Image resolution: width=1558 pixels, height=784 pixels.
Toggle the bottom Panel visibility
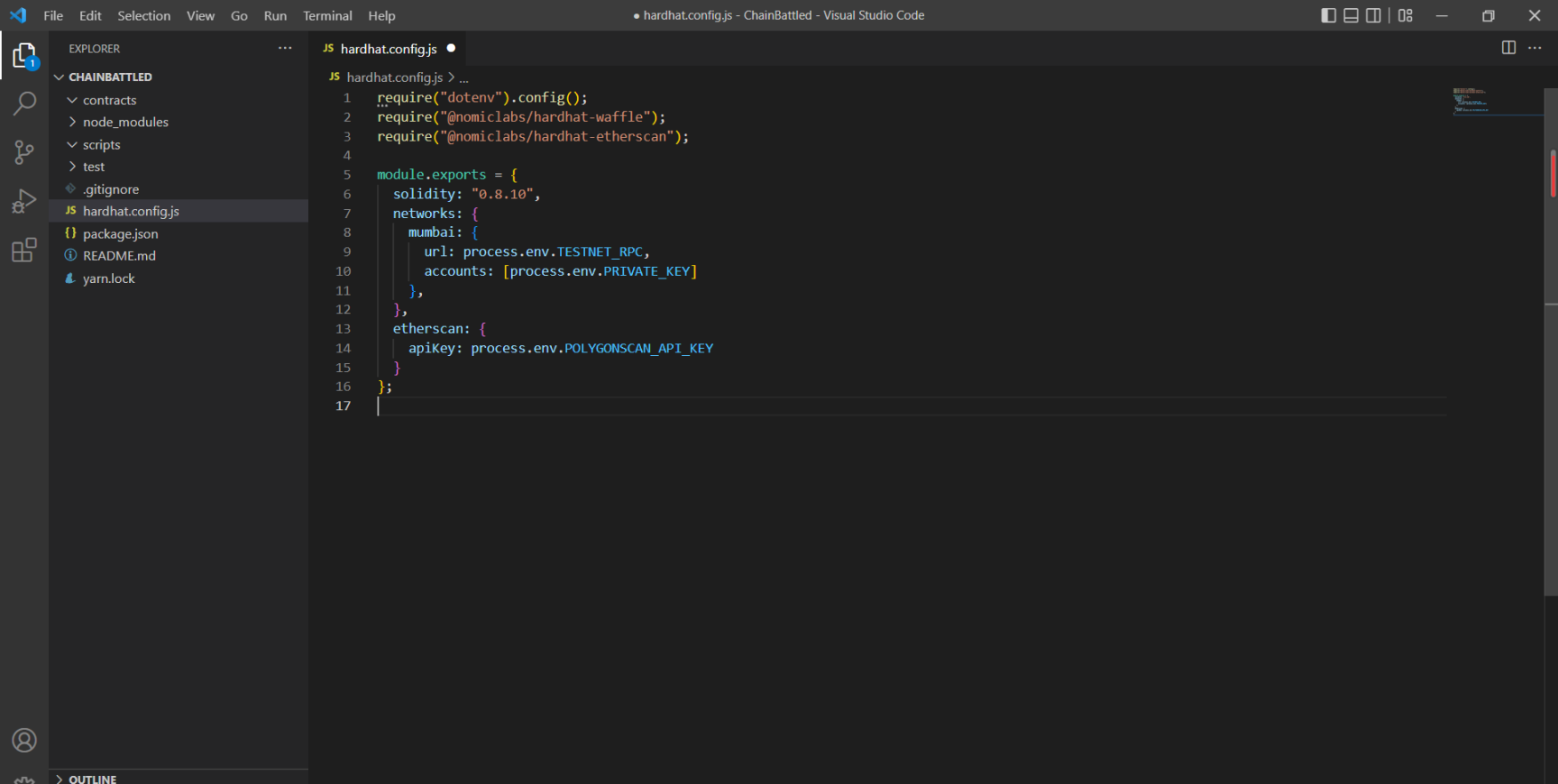tap(1351, 15)
